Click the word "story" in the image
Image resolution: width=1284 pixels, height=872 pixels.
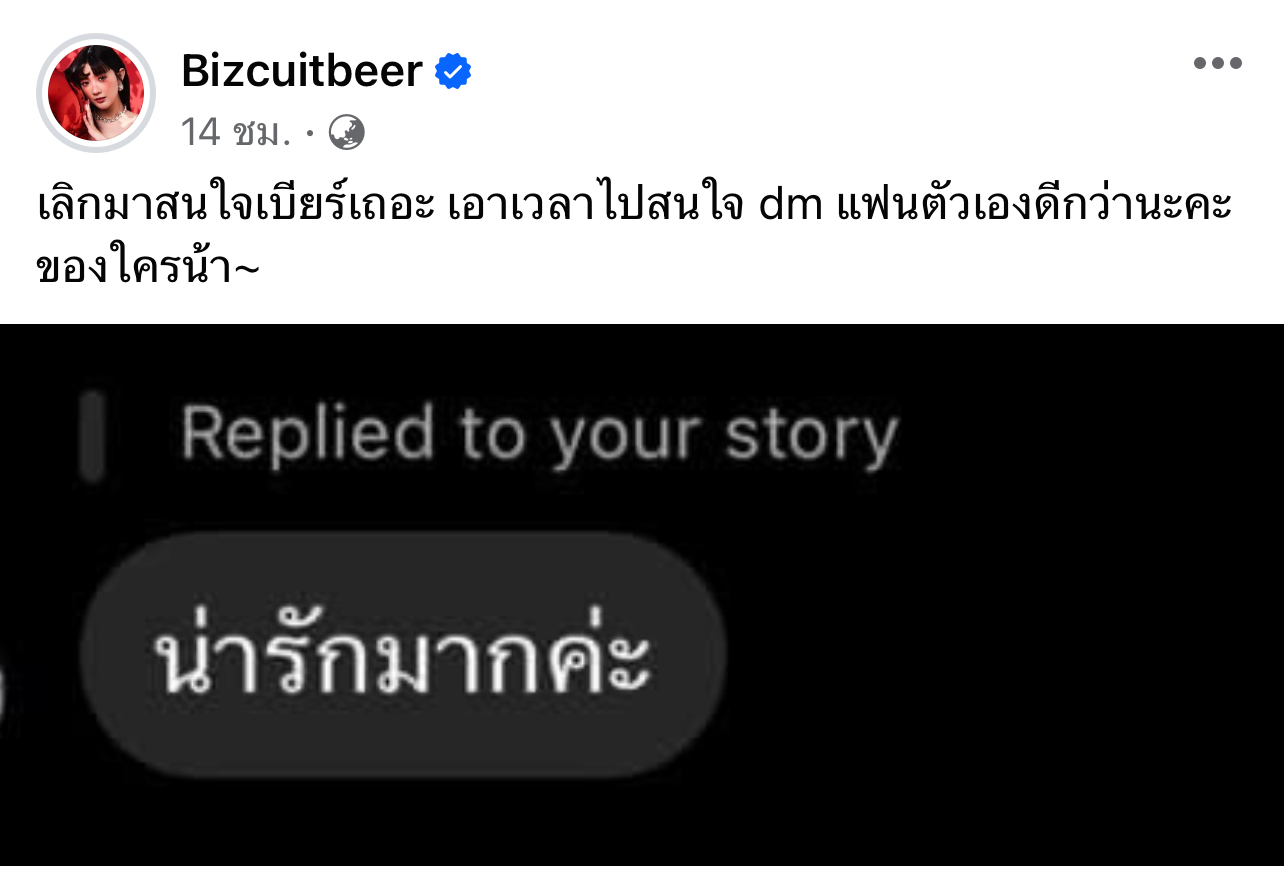coord(811,438)
